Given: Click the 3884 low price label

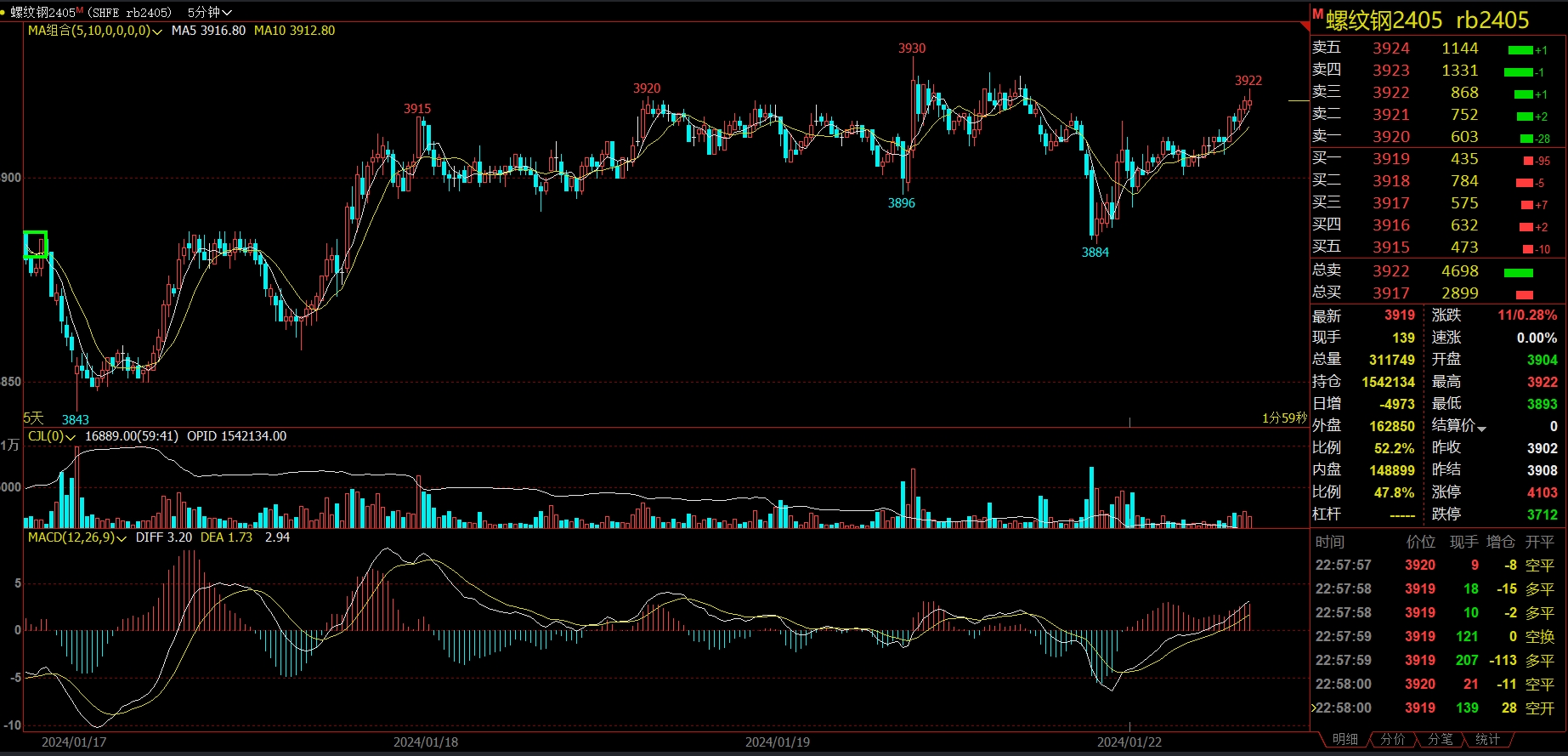Looking at the screenshot, I should click(x=1095, y=253).
